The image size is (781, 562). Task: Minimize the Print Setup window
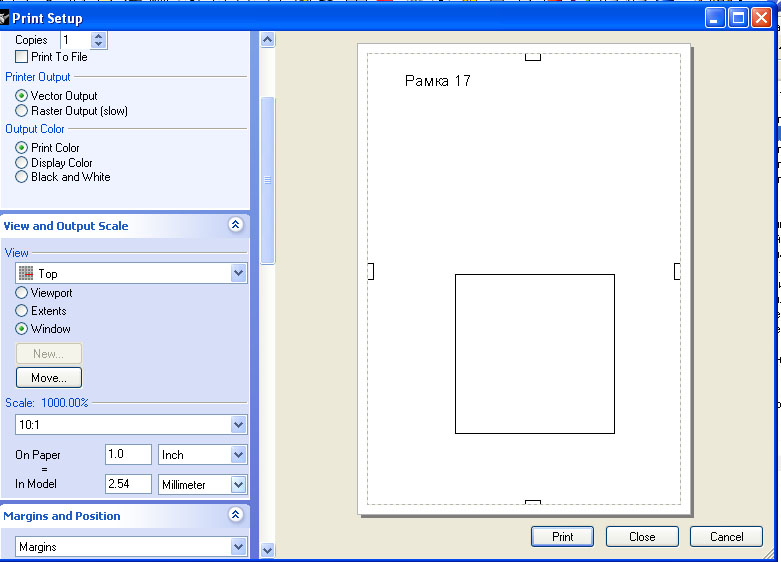(x=715, y=18)
